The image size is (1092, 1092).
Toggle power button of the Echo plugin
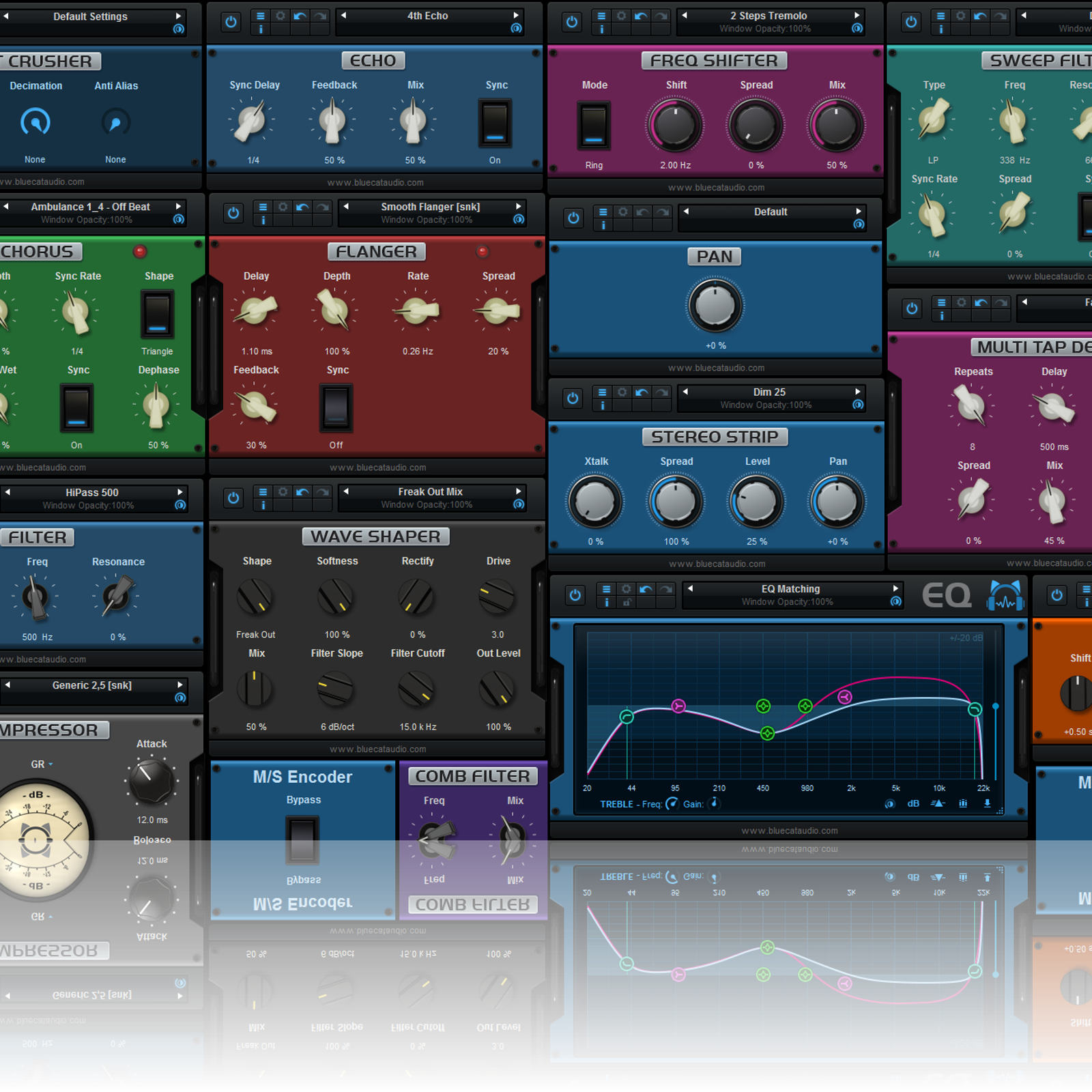pyautogui.click(x=231, y=22)
